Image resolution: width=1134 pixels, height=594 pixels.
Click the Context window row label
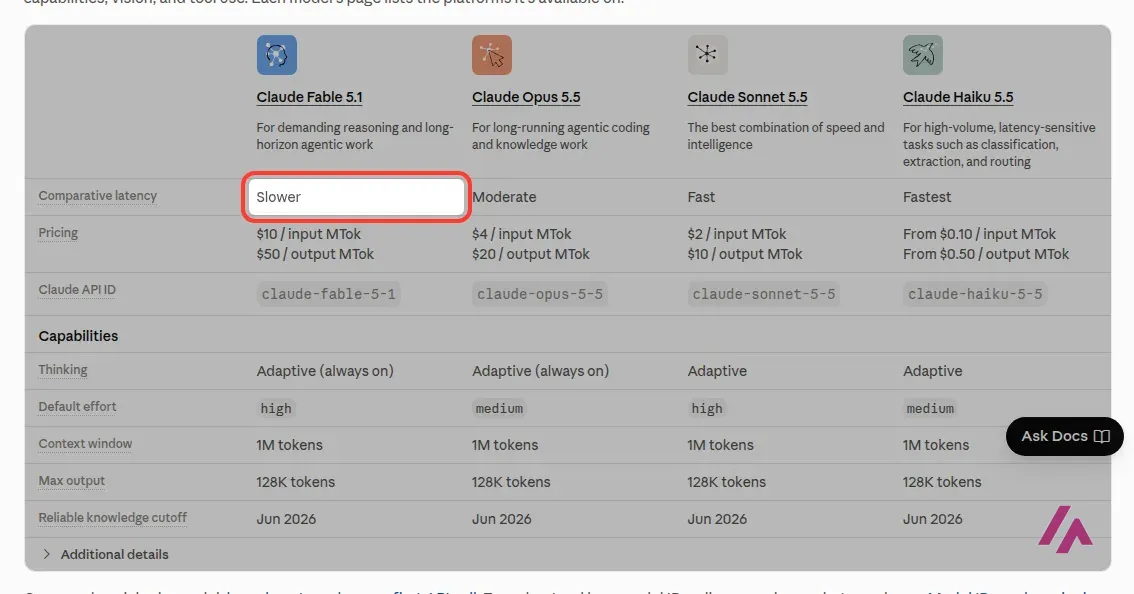85,444
